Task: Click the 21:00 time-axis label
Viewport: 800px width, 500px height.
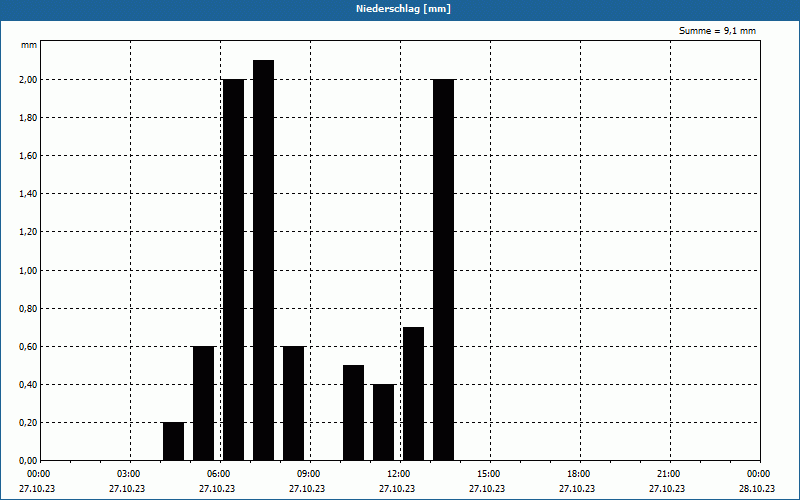Action: (x=667, y=474)
